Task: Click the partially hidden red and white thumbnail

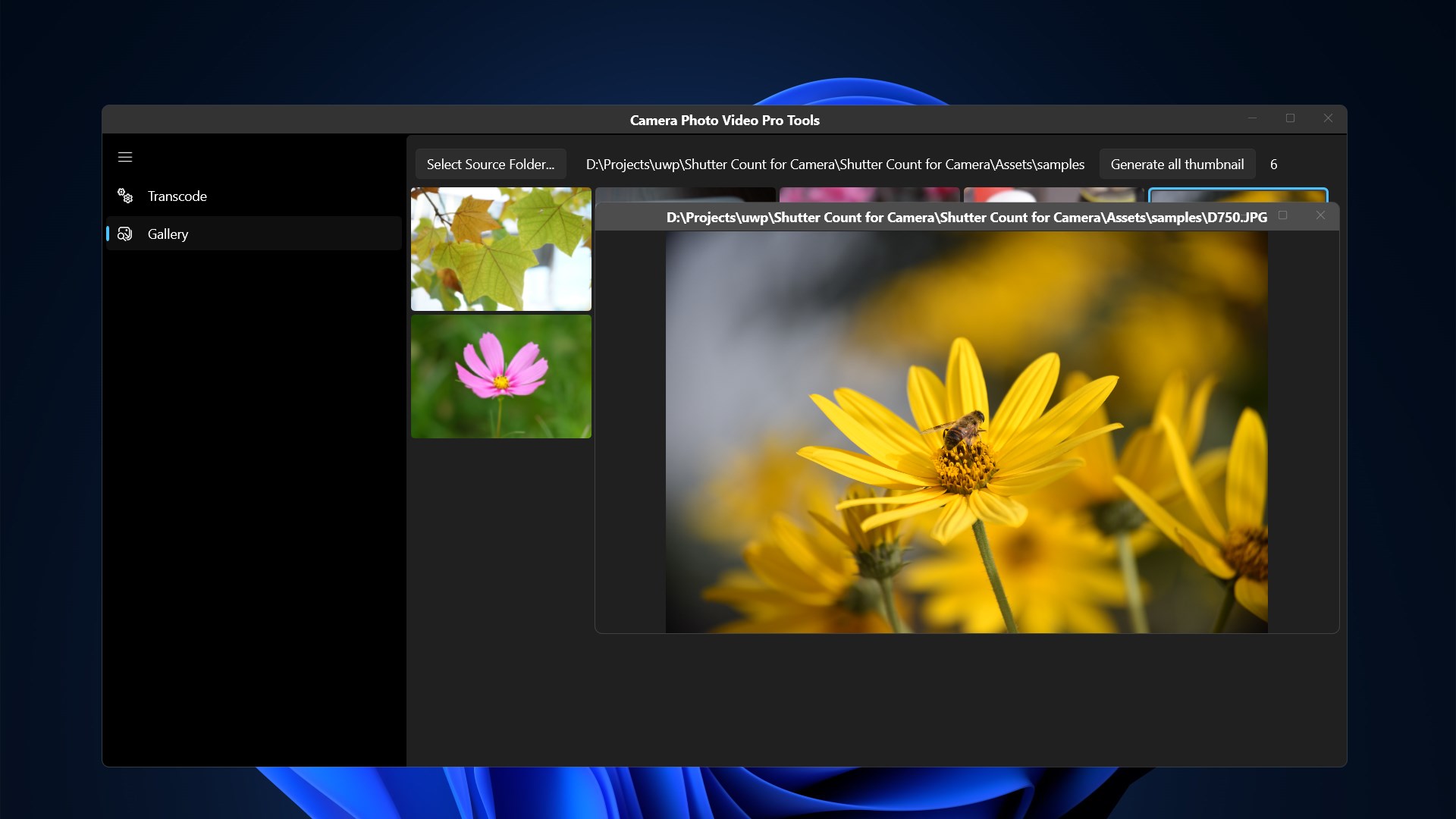Action: (1053, 194)
